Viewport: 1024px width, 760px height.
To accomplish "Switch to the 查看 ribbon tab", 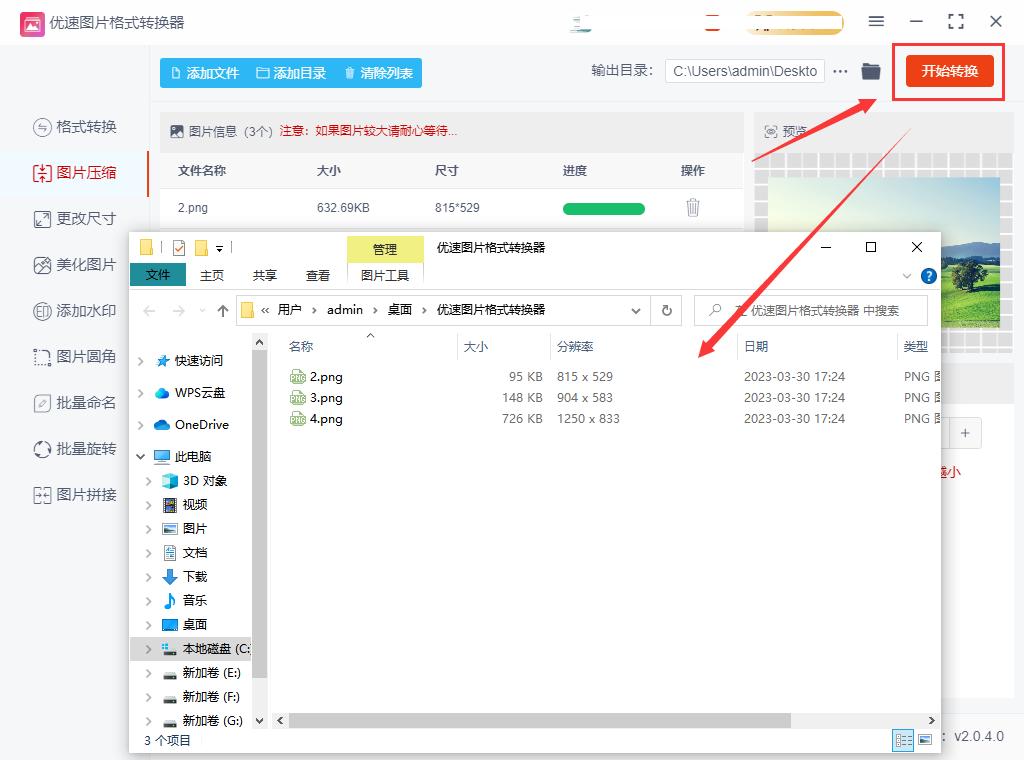I will (317, 275).
